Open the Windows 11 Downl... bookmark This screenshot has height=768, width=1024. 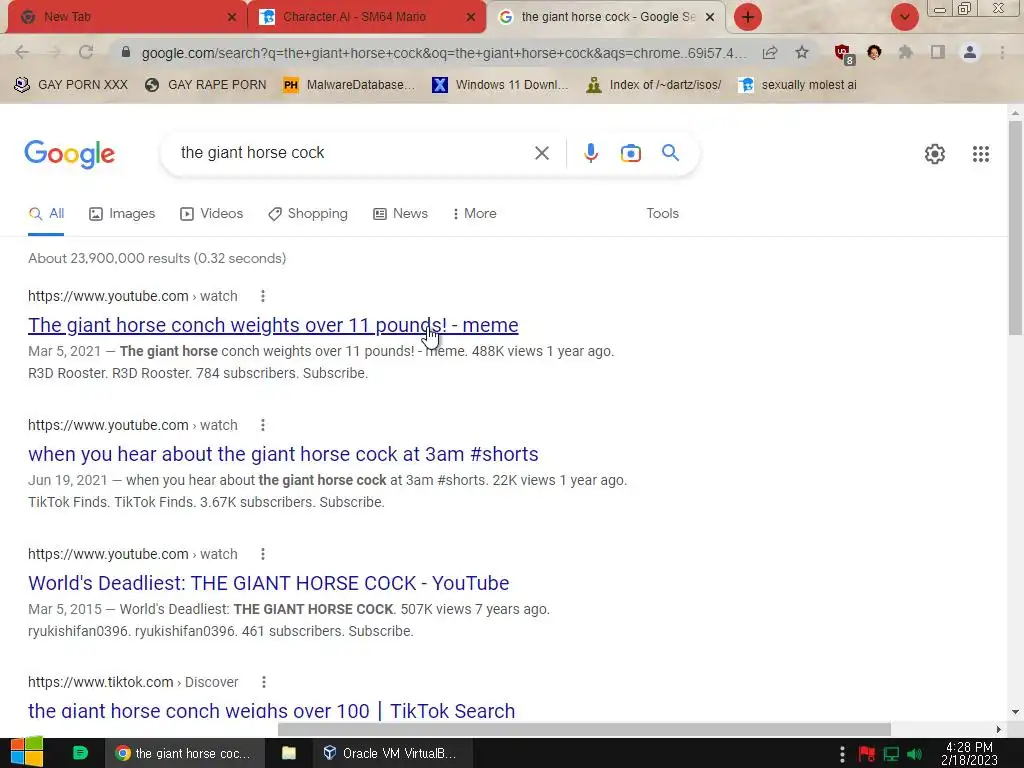point(501,85)
